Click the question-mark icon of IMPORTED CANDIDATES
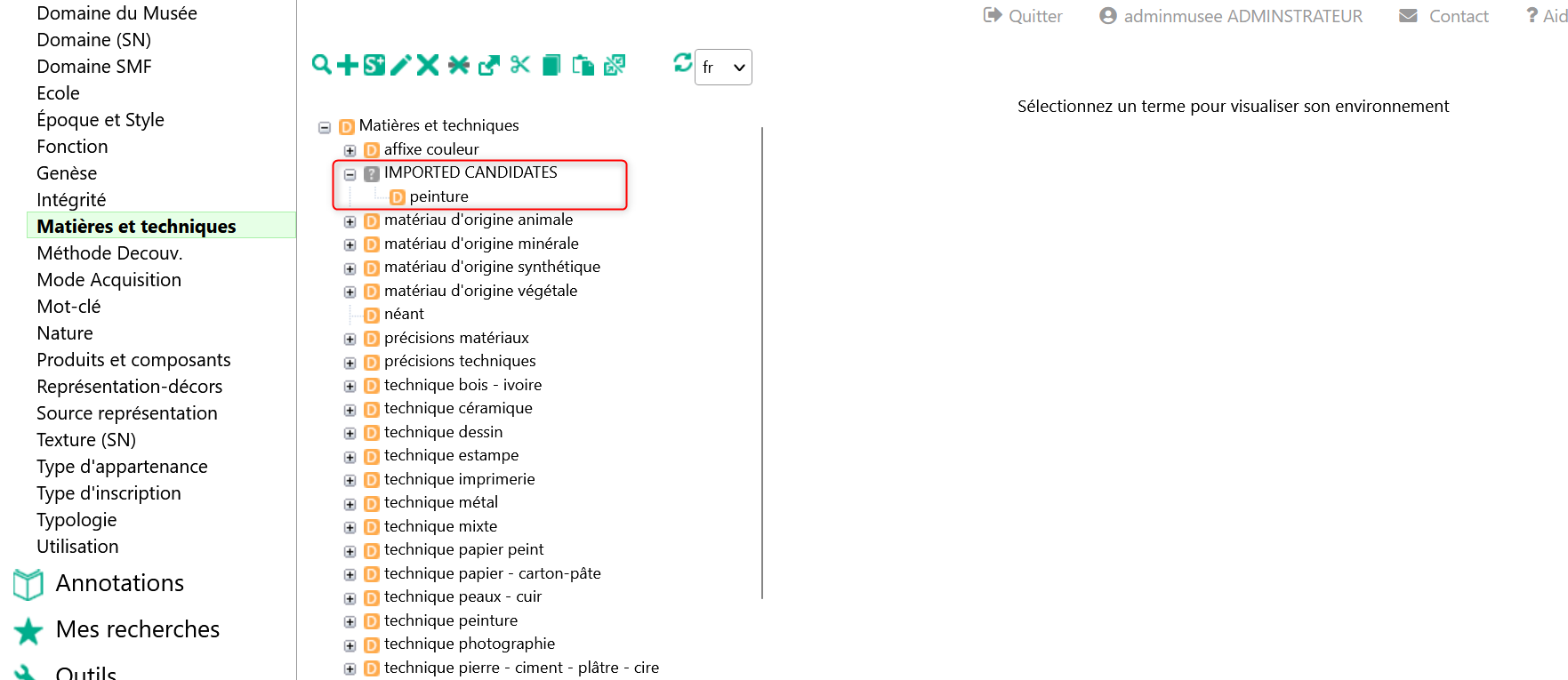 coord(372,173)
